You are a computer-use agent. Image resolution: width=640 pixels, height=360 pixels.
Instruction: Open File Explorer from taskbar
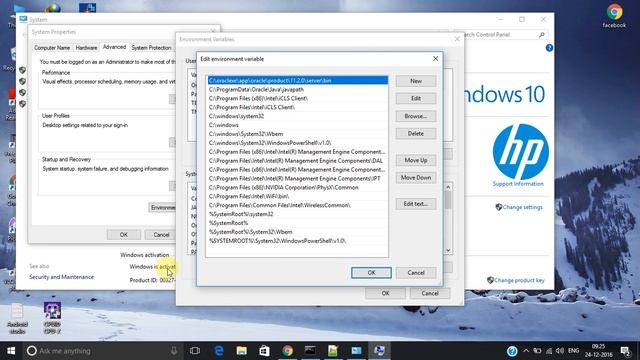coord(242,351)
